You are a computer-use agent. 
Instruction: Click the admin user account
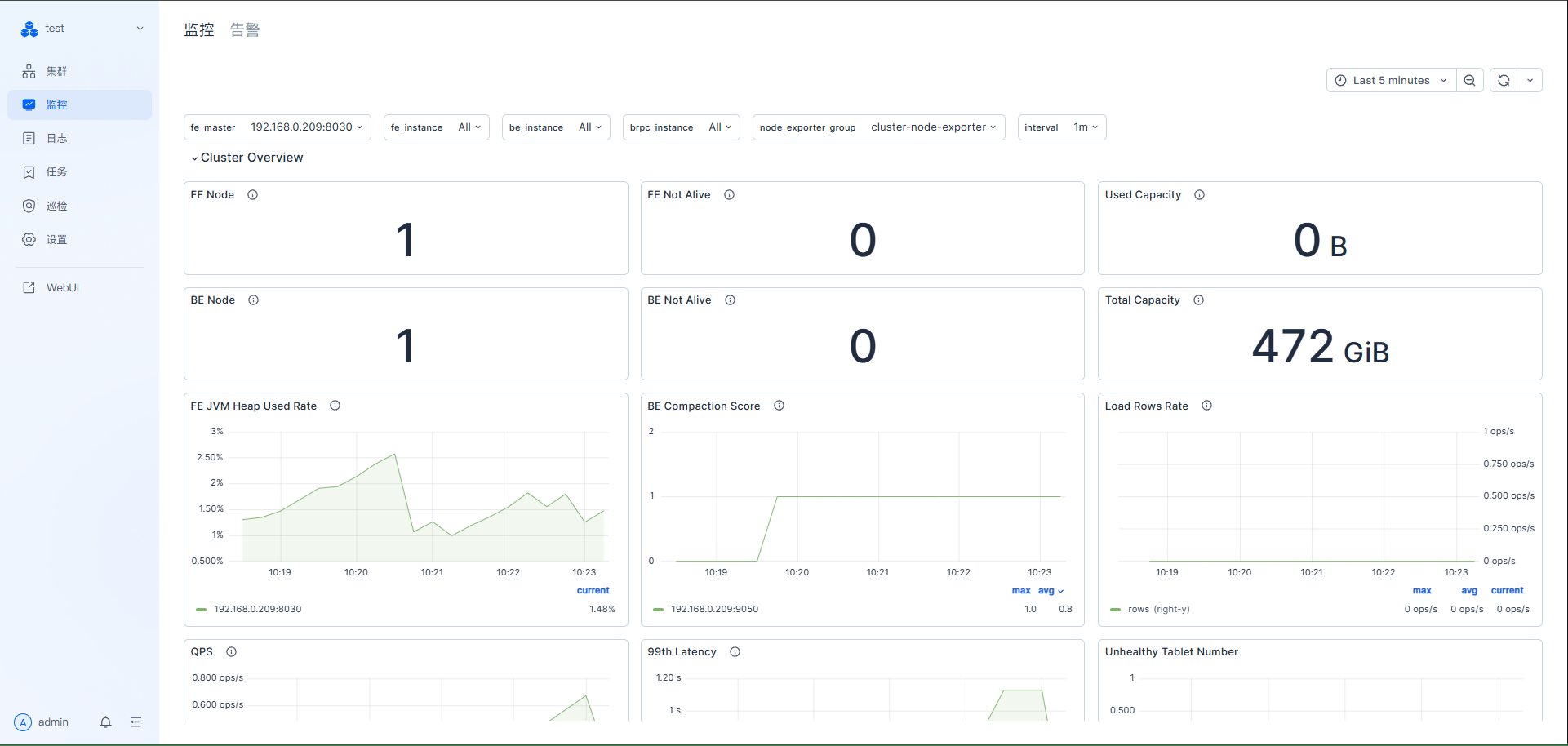coord(42,722)
